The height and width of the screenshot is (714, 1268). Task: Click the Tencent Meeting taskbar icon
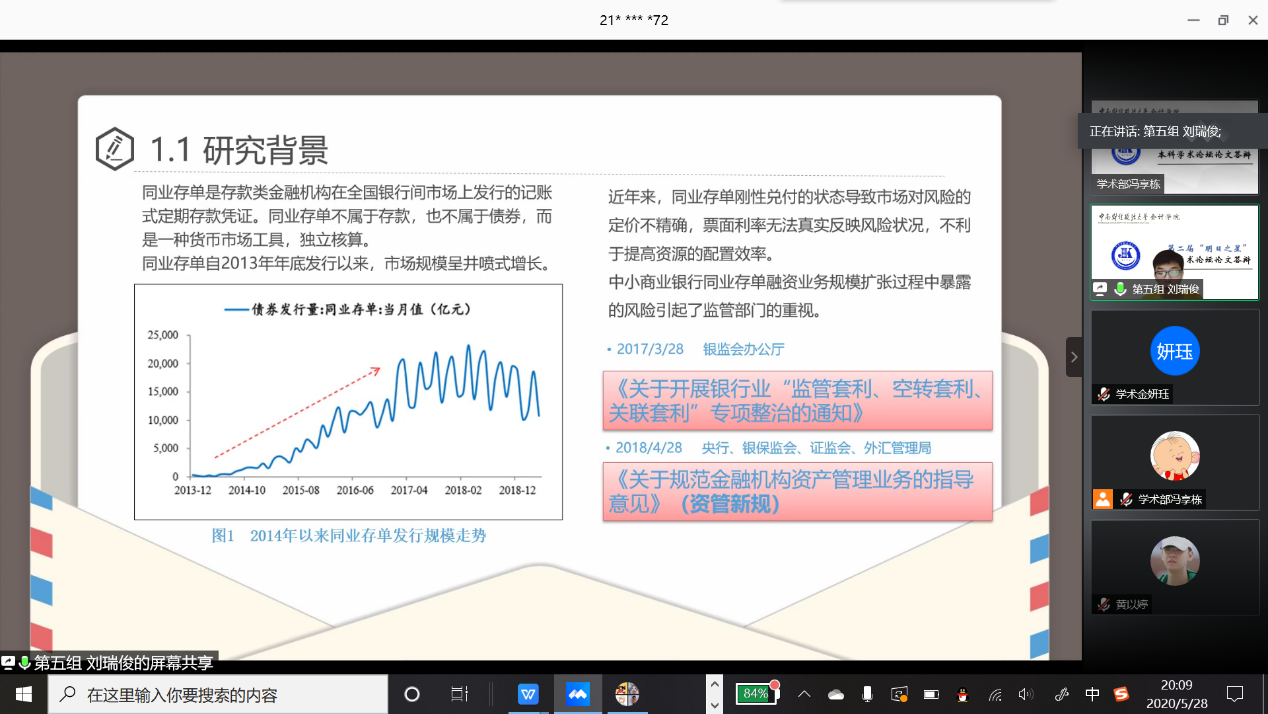pos(577,694)
